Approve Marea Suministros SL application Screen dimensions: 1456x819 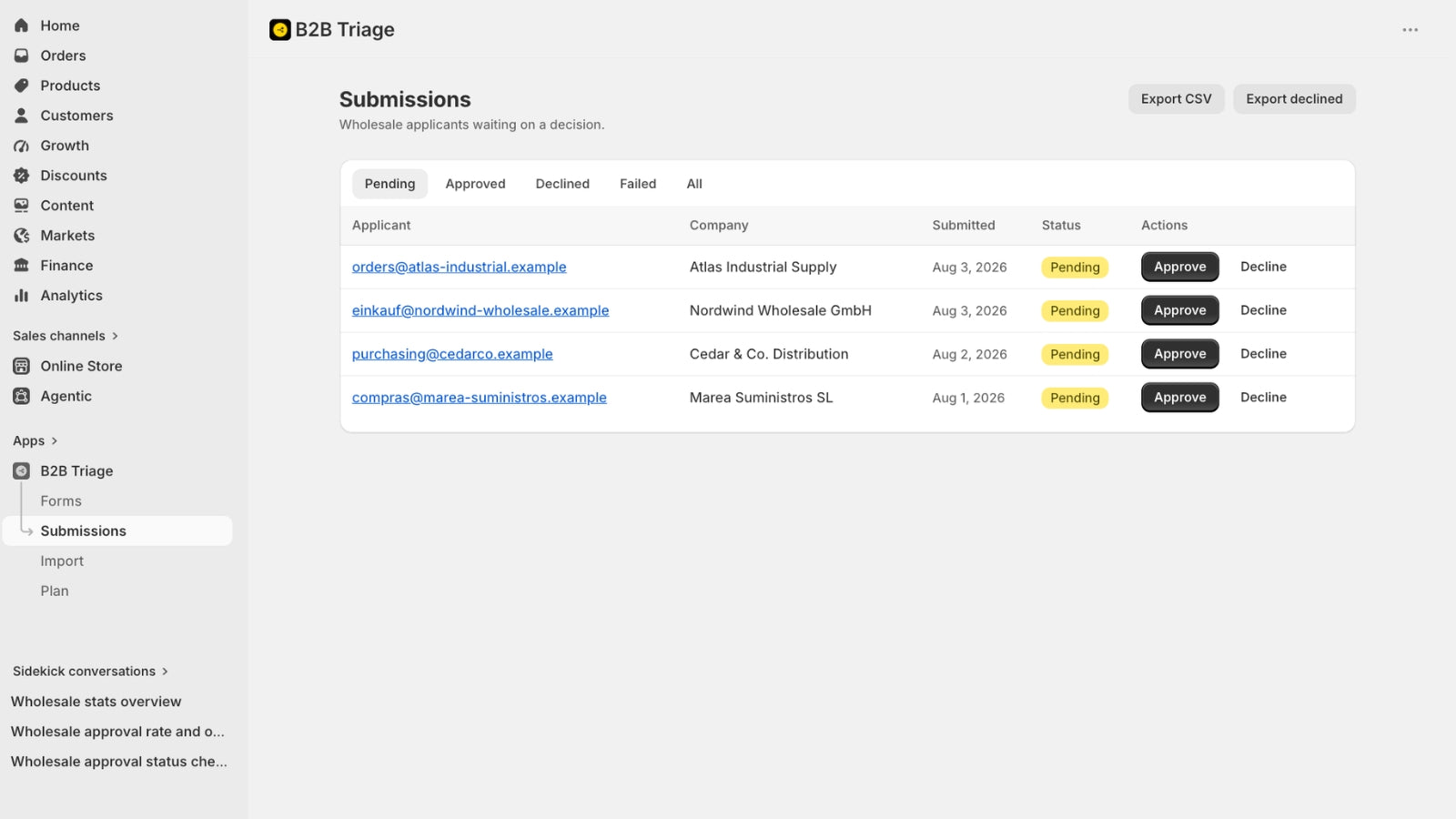click(x=1180, y=398)
